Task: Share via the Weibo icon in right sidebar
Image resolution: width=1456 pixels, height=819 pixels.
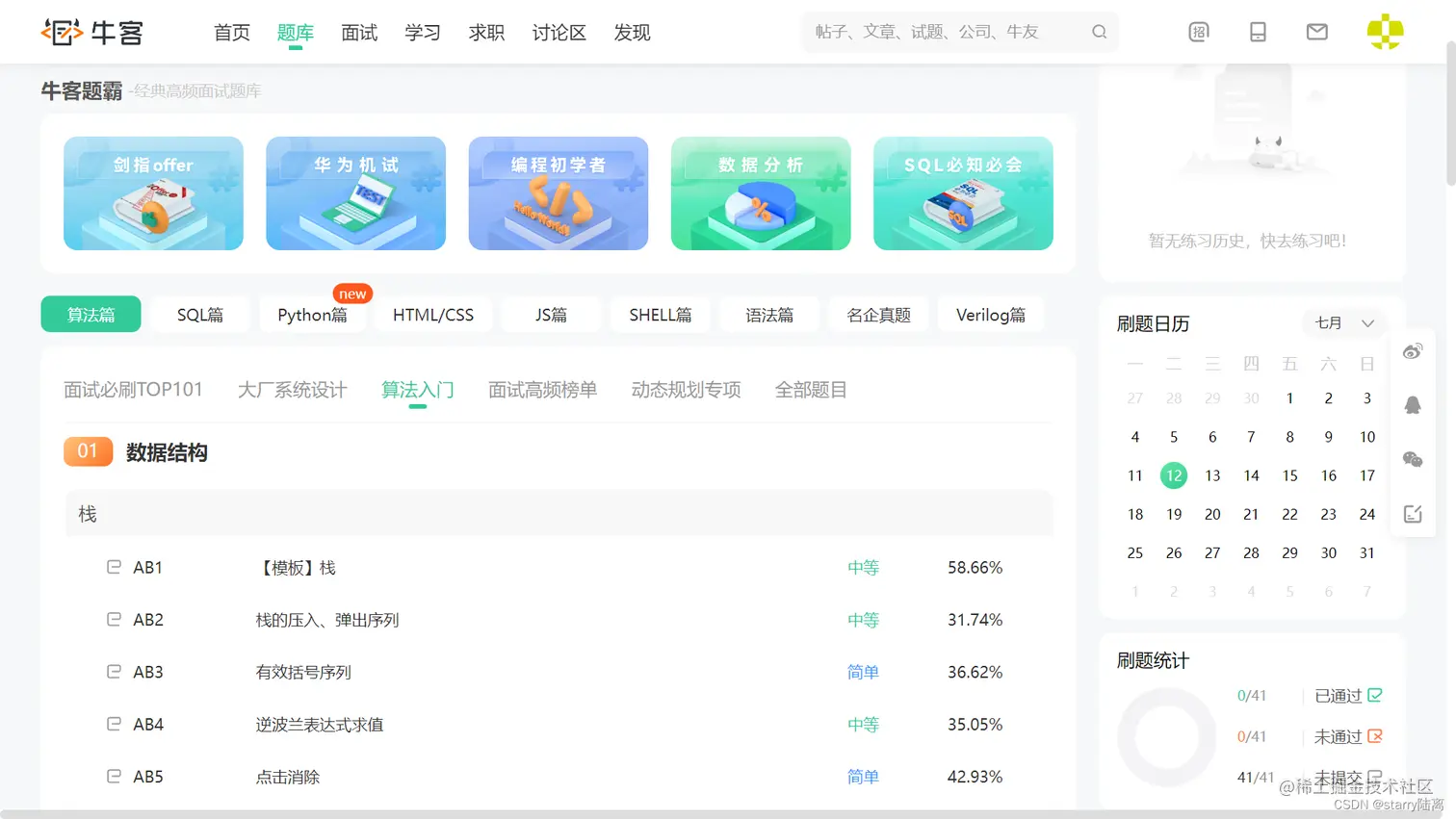Action: point(1413,351)
